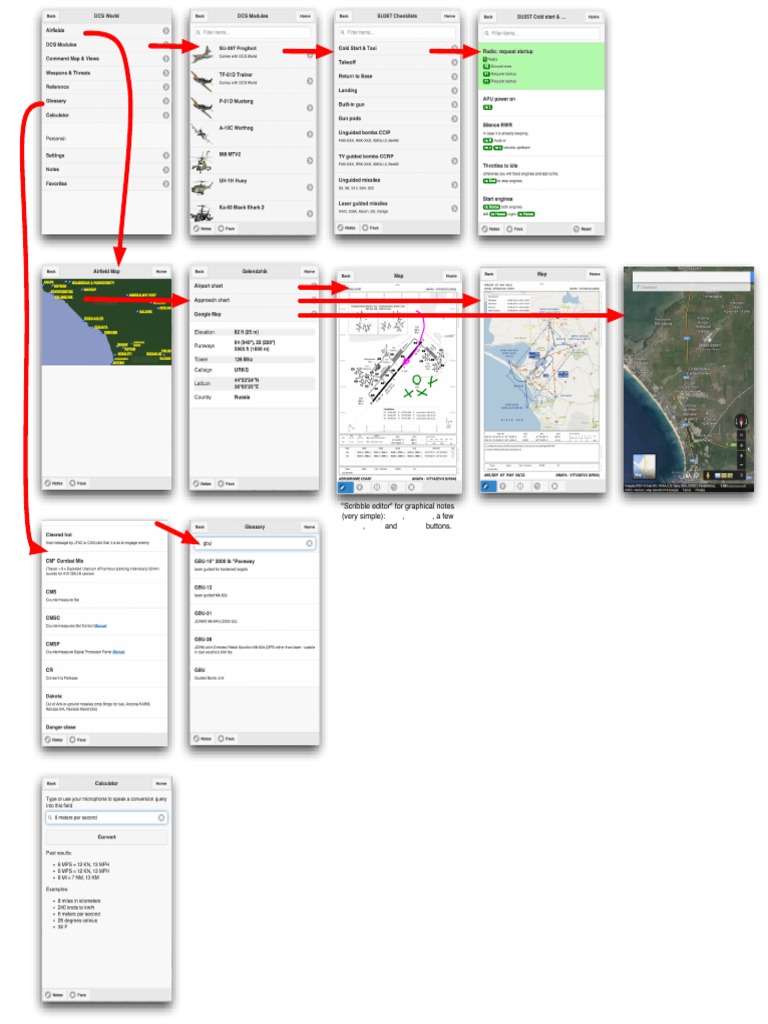Open Gun pods checklist chevron
The height and width of the screenshot is (1024, 768).
pyautogui.click(x=454, y=119)
